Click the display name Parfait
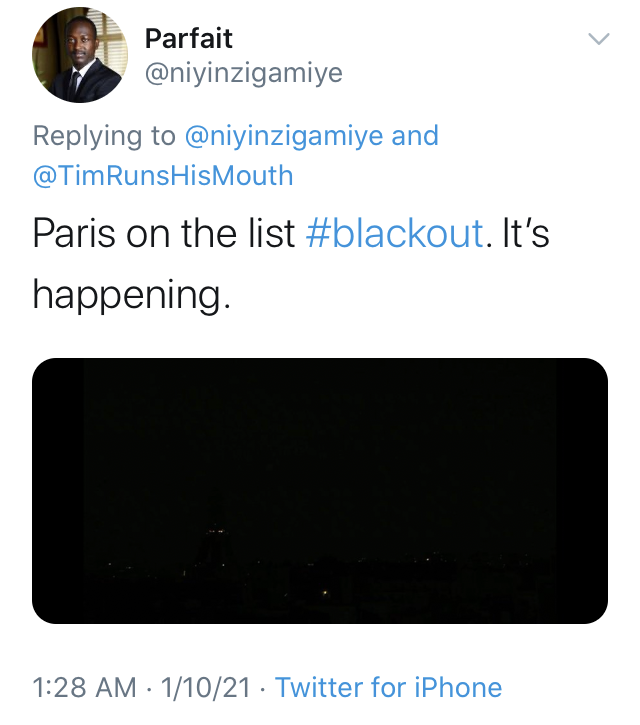Viewport: 640px width, 725px height. click(188, 38)
